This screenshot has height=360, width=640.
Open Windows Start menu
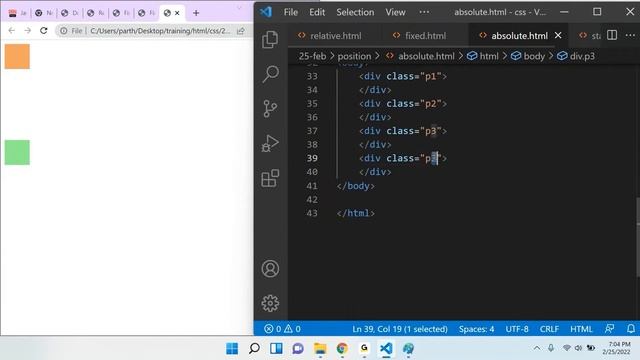coord(232,348)
